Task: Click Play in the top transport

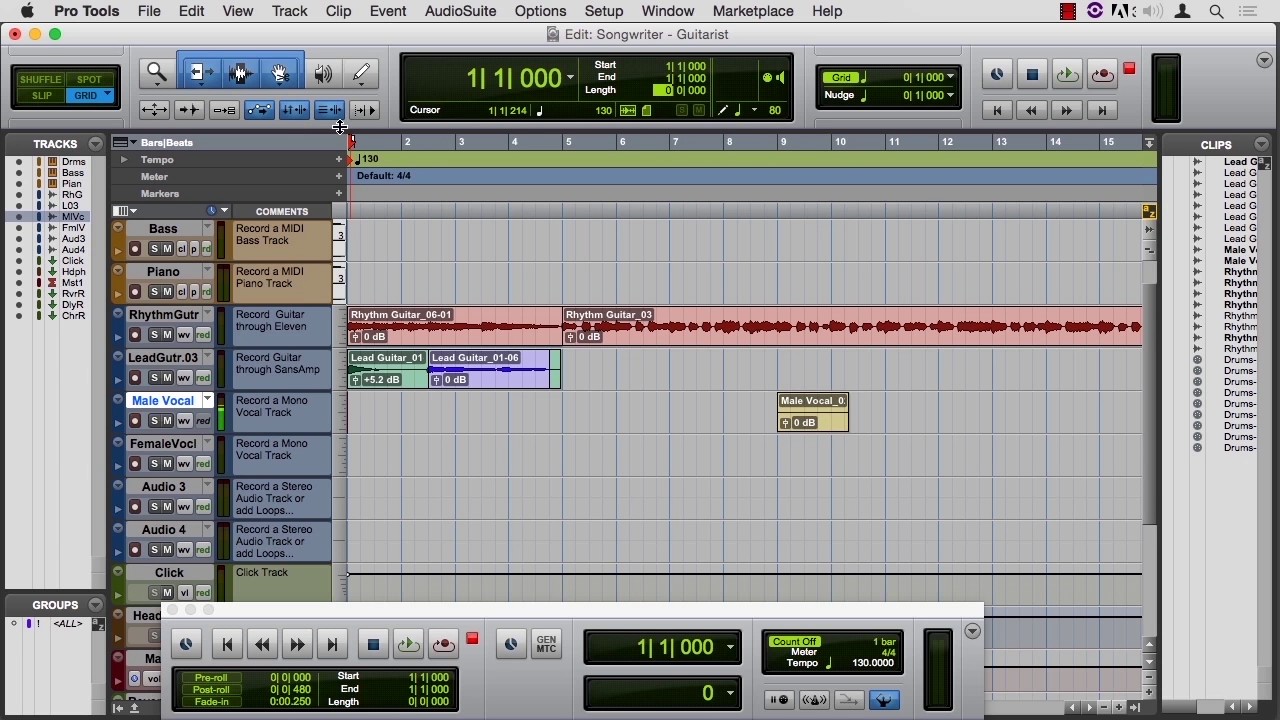Action: pos(1067,75)
